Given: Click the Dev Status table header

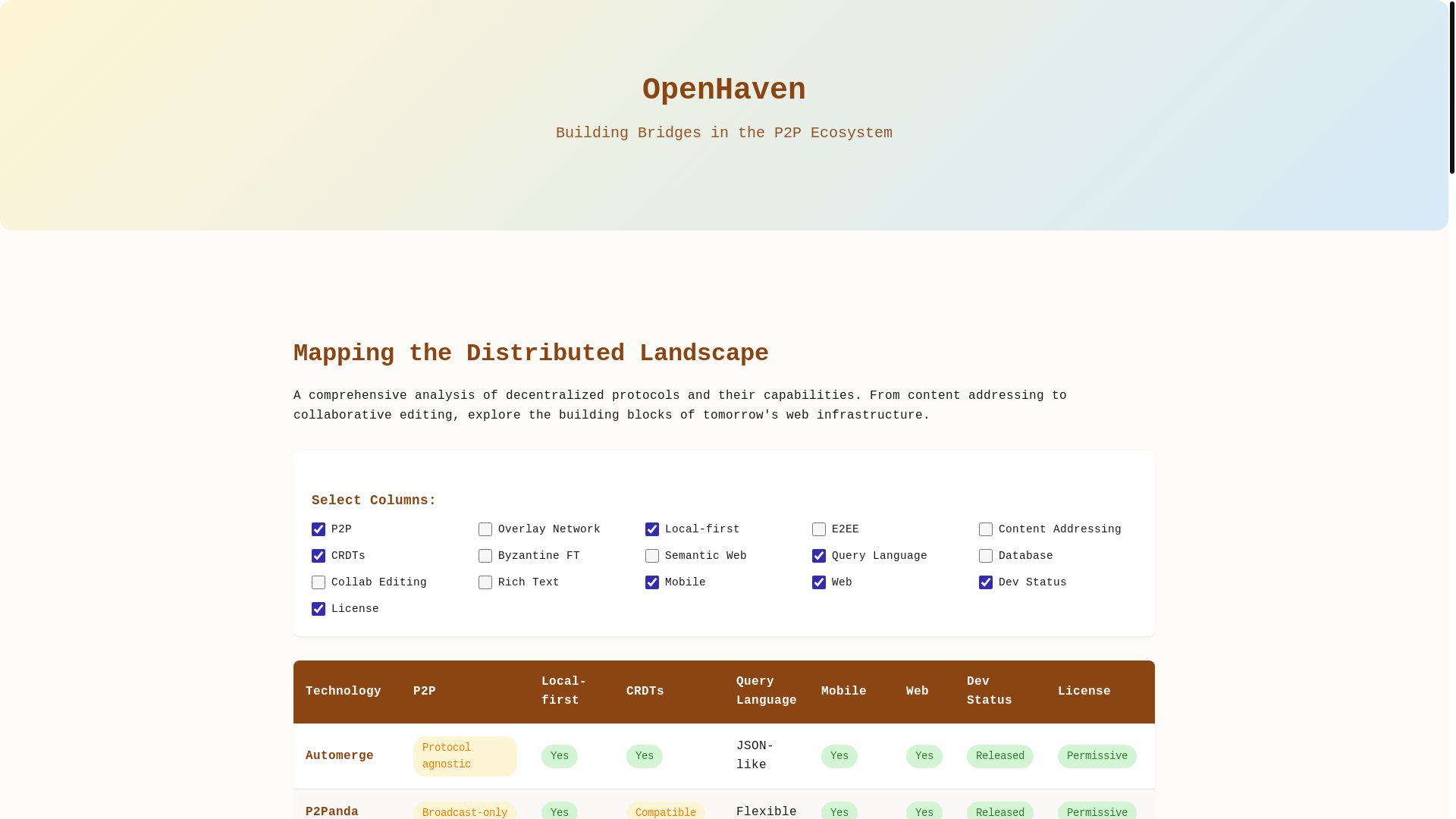Looking at the screenshot, I should click(1000, 692).
